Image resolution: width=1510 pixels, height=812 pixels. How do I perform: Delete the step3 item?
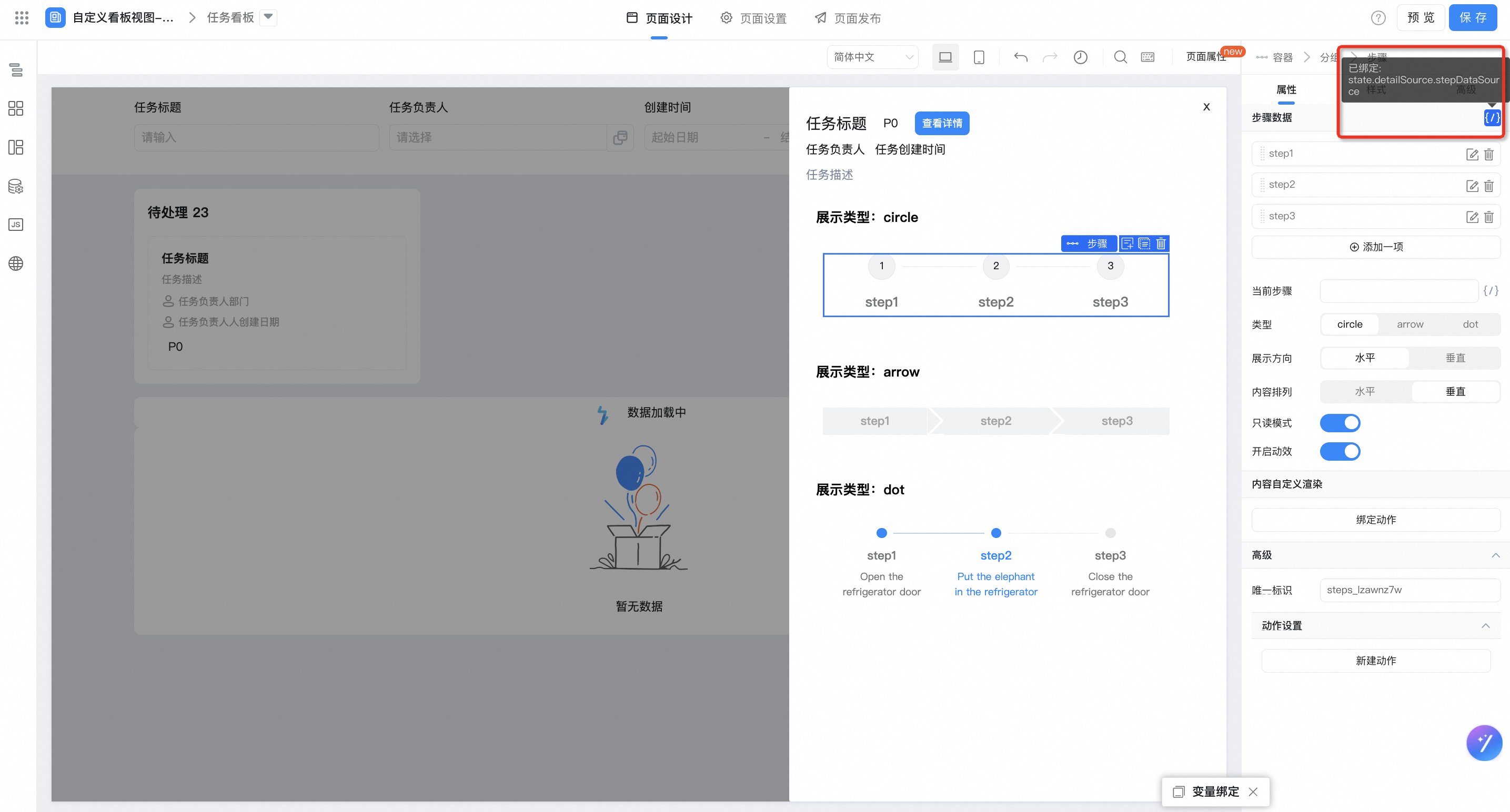coord(1488,217)
